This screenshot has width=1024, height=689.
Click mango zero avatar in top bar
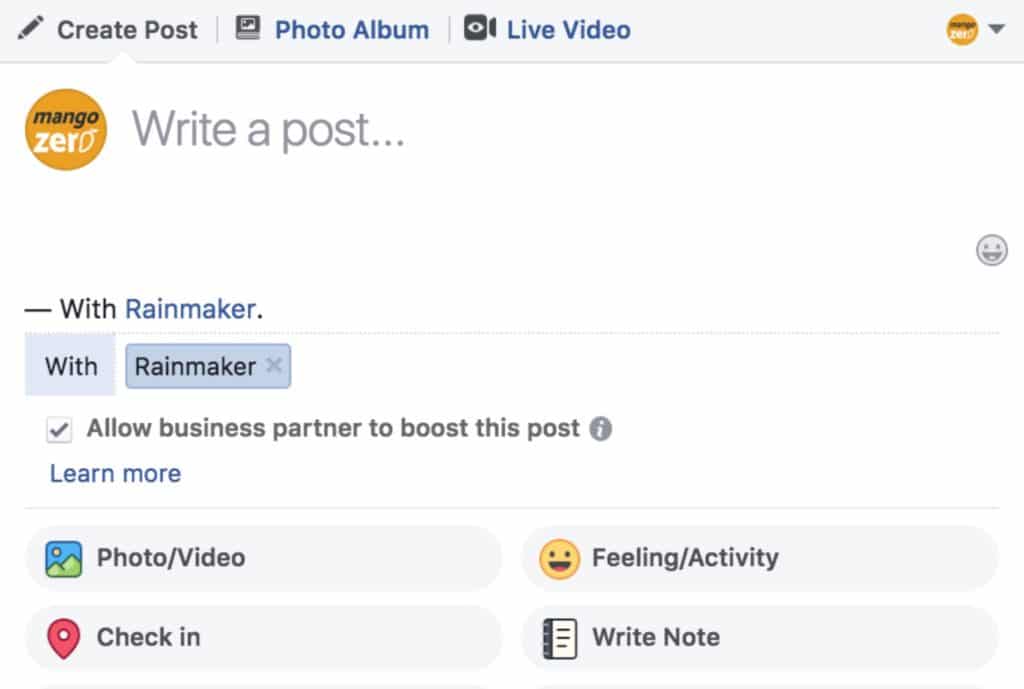pos(962,29)
